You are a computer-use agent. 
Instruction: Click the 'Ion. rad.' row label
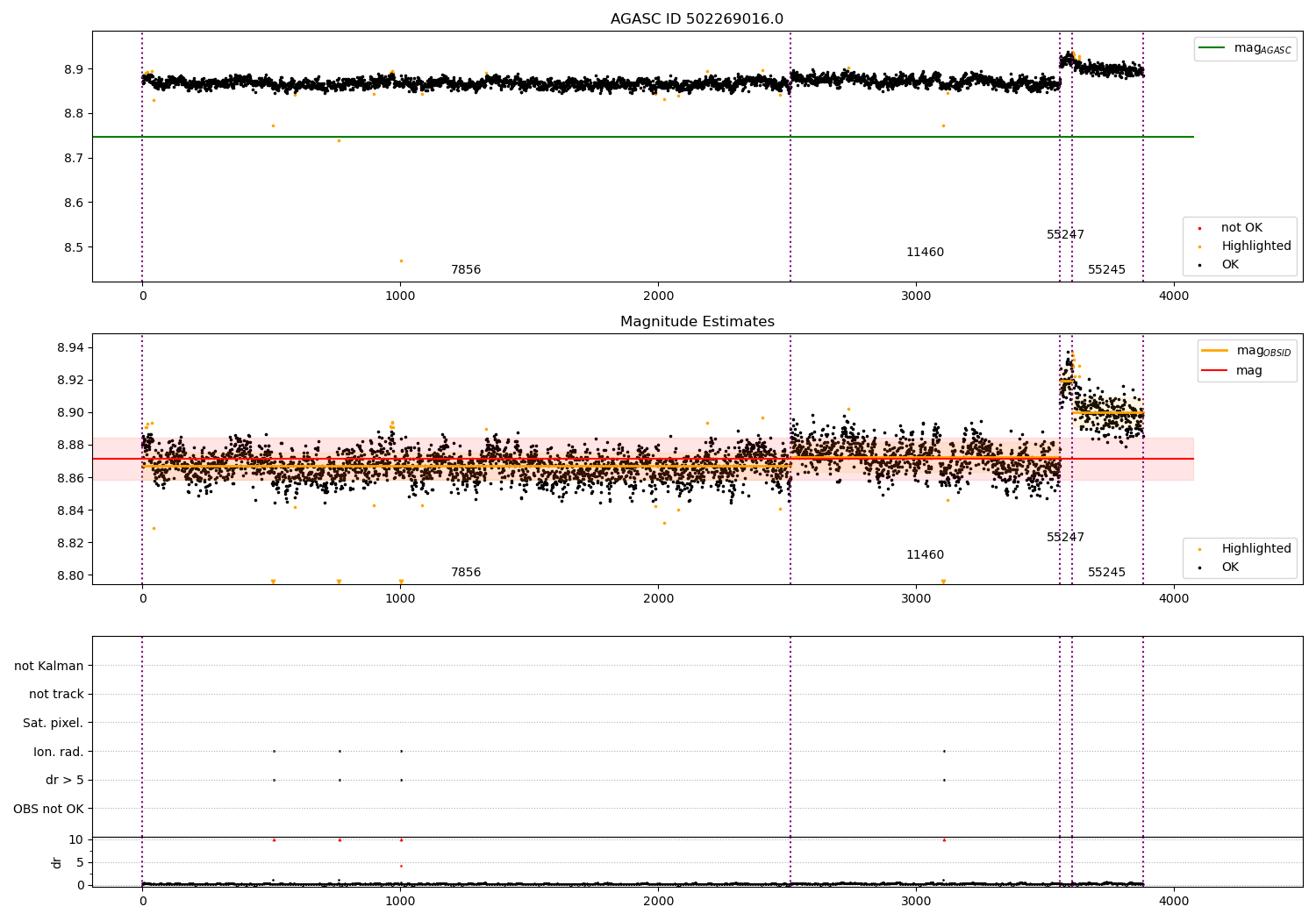[x=59, y=752]
